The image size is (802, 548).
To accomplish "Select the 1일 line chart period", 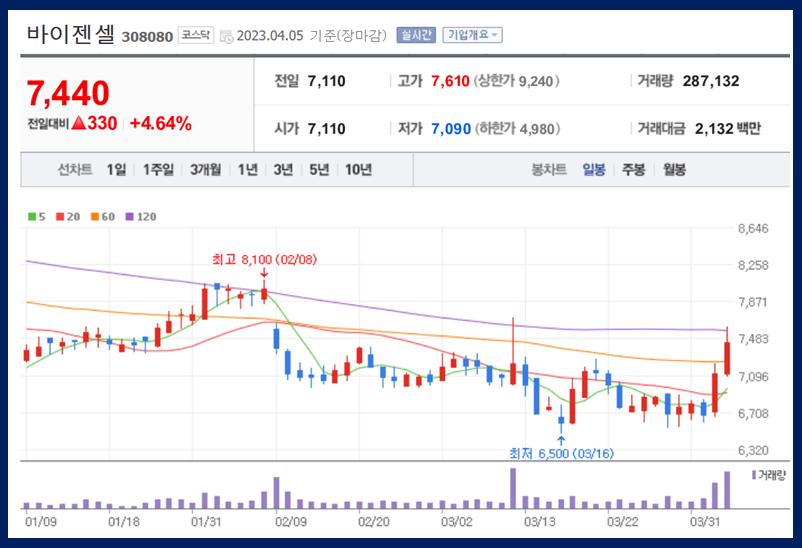I will [x=116, y=169].
